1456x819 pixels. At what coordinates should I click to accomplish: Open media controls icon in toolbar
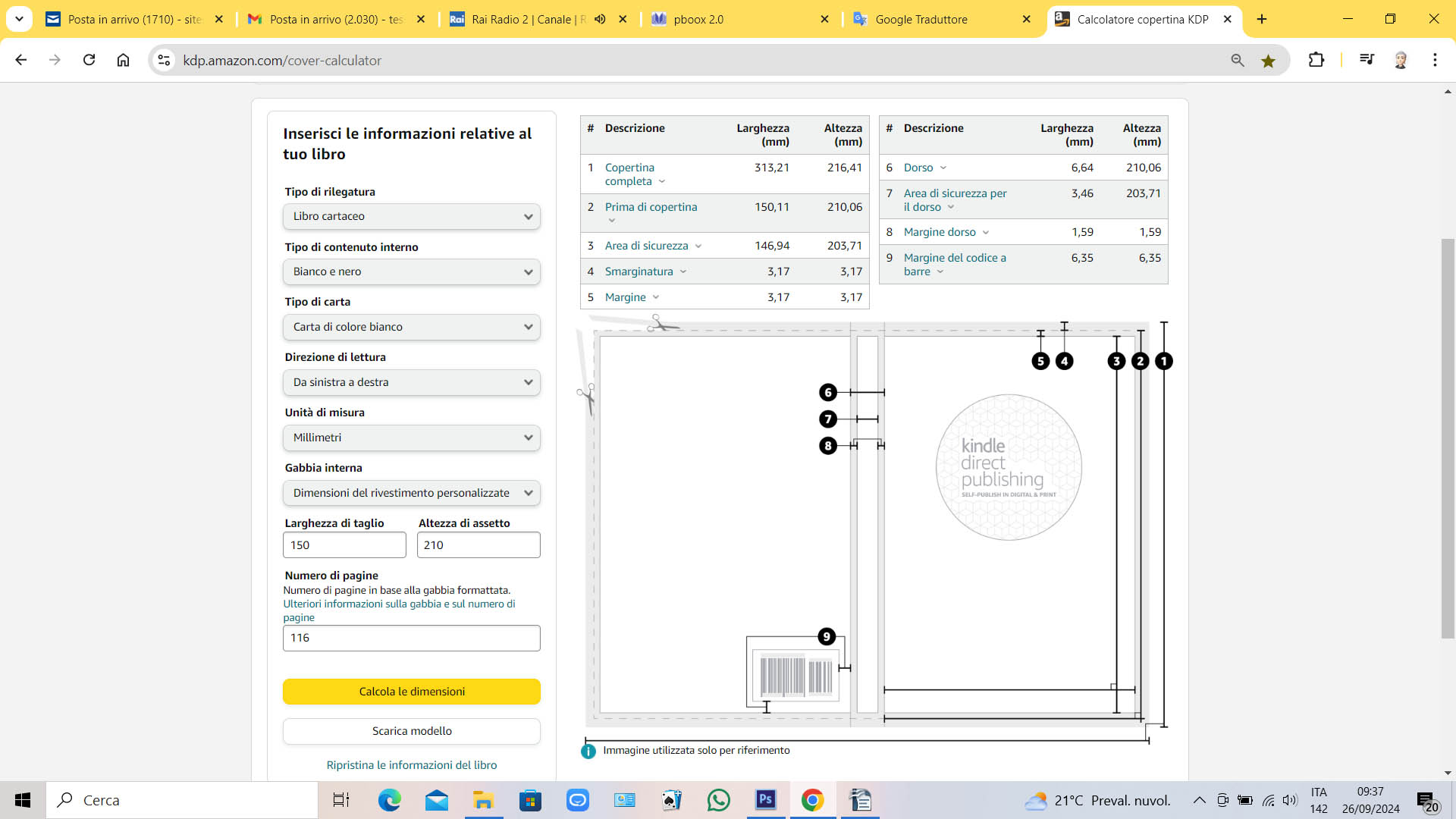[x=1367, y=60]
